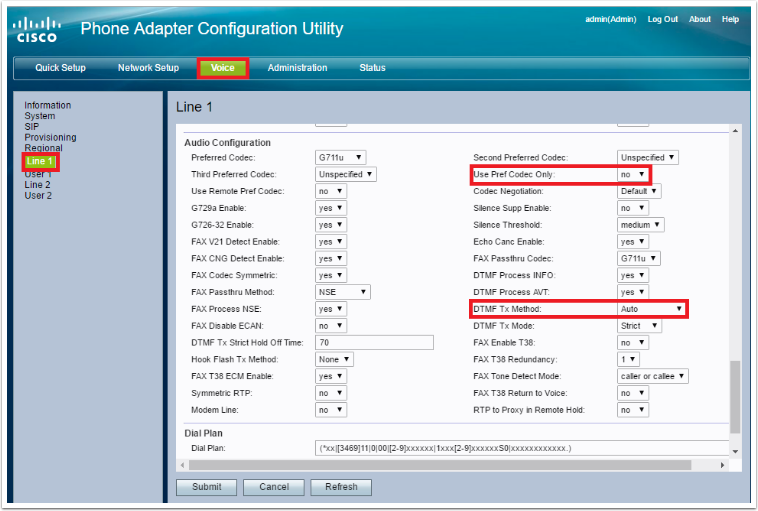Click the vertical scrollbar up arrow
The image size is (758, 511).
click(x=735, y=131)
